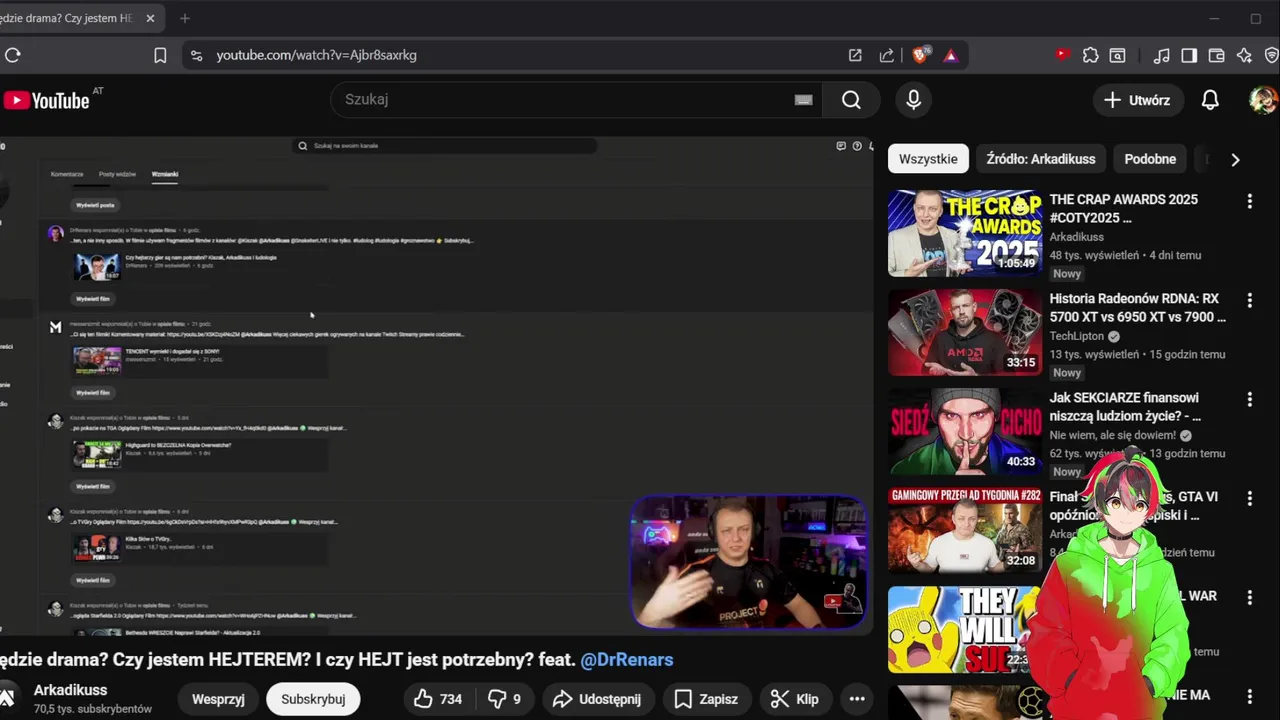Bookmark this page using the bookmark icon

pyautogui.click(x=160, y=55)
